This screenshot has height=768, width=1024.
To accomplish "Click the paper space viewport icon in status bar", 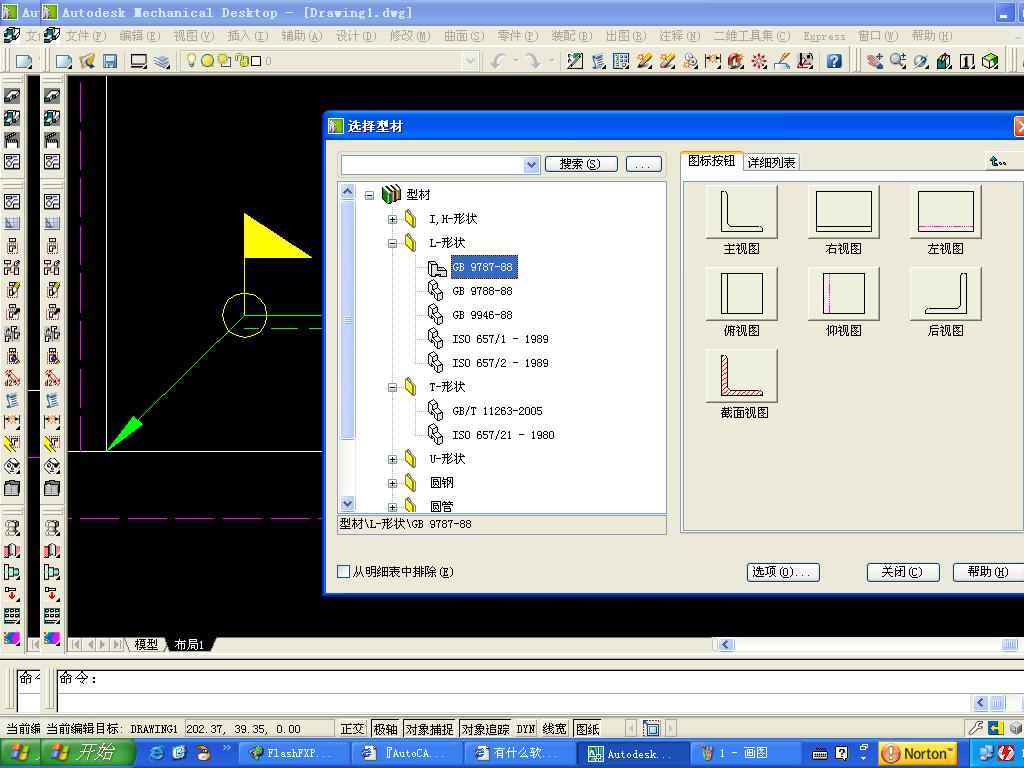I will click(651, 728).
